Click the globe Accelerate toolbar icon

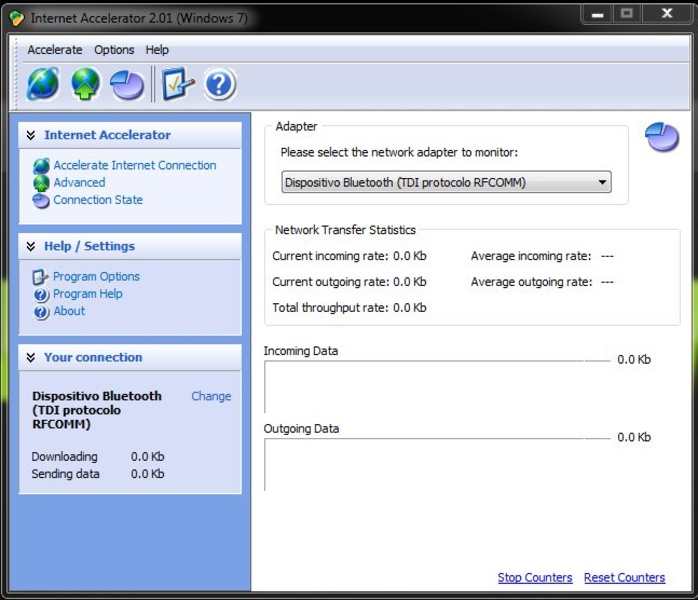43,85
